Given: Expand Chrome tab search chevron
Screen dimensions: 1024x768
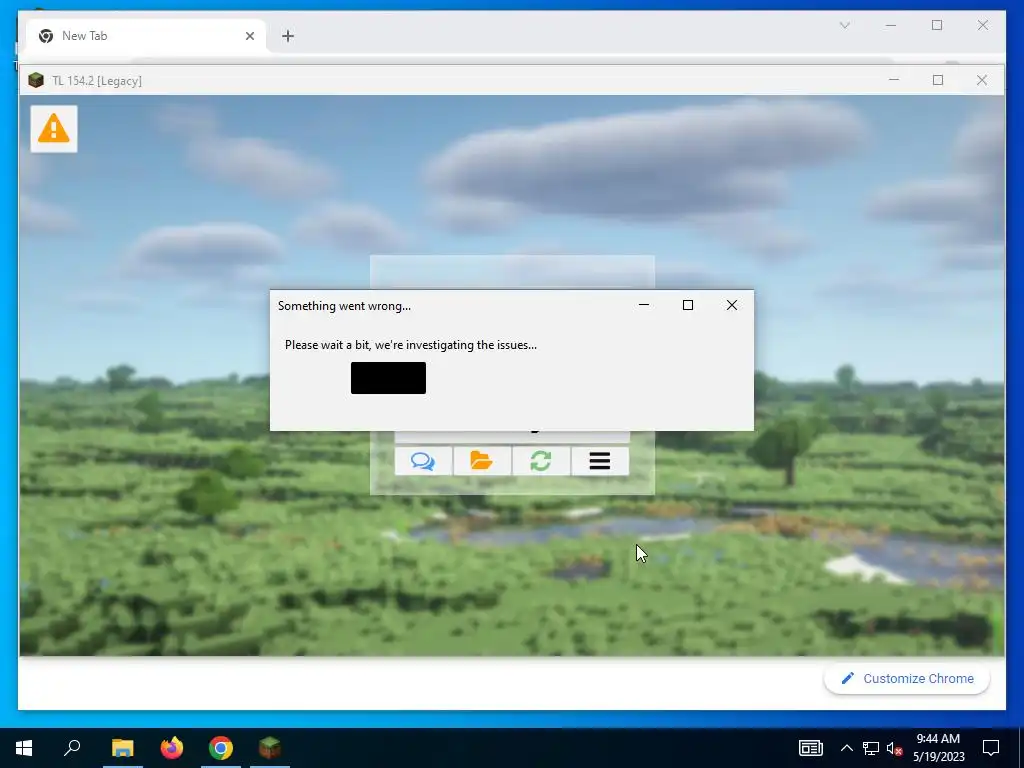Looking at the screenshot, I should [x=844, y=25].
